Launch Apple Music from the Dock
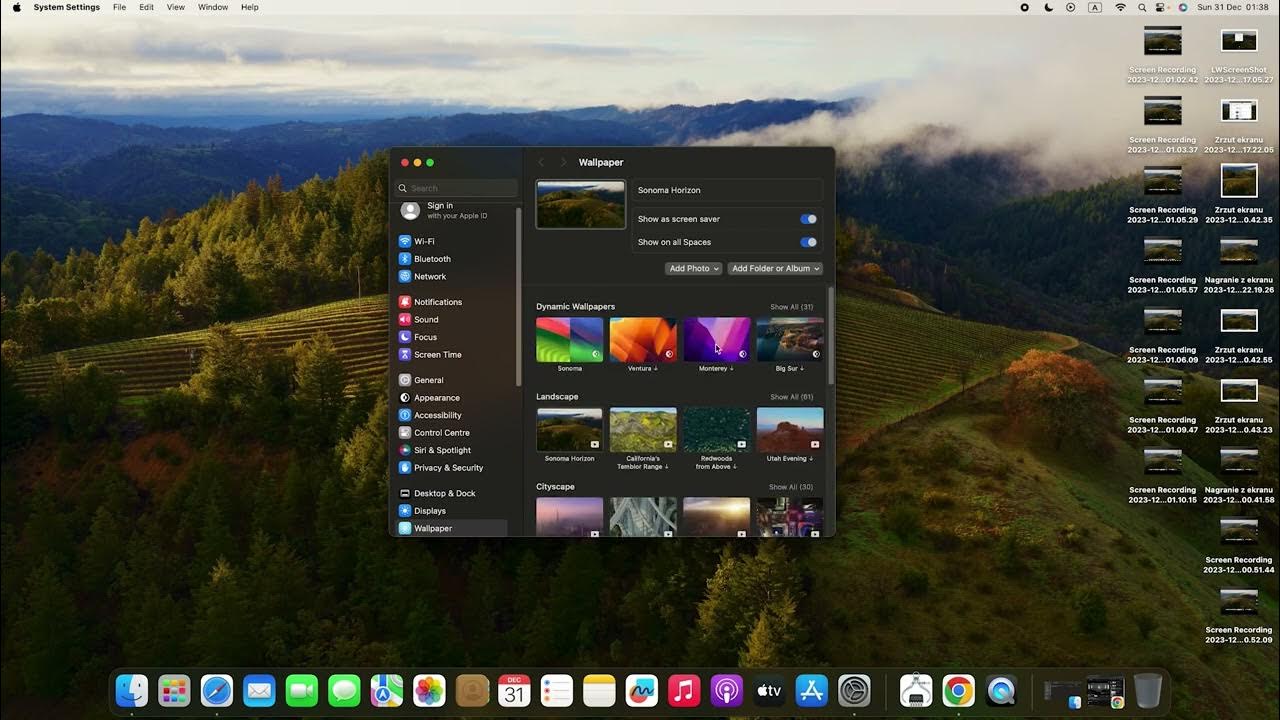 click(684, 690)
